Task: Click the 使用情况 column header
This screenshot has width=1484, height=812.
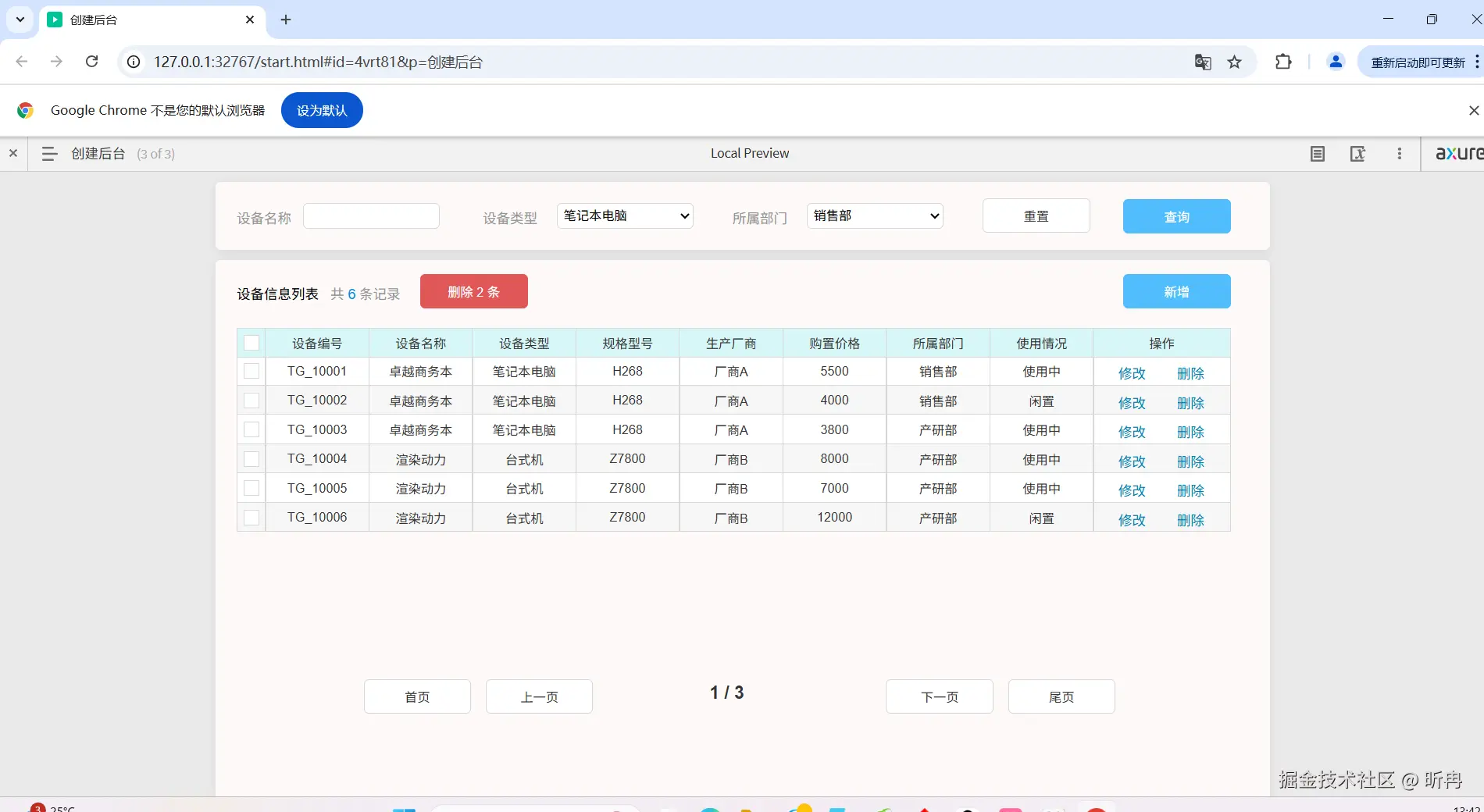Action: click(x=1041, y=343)
